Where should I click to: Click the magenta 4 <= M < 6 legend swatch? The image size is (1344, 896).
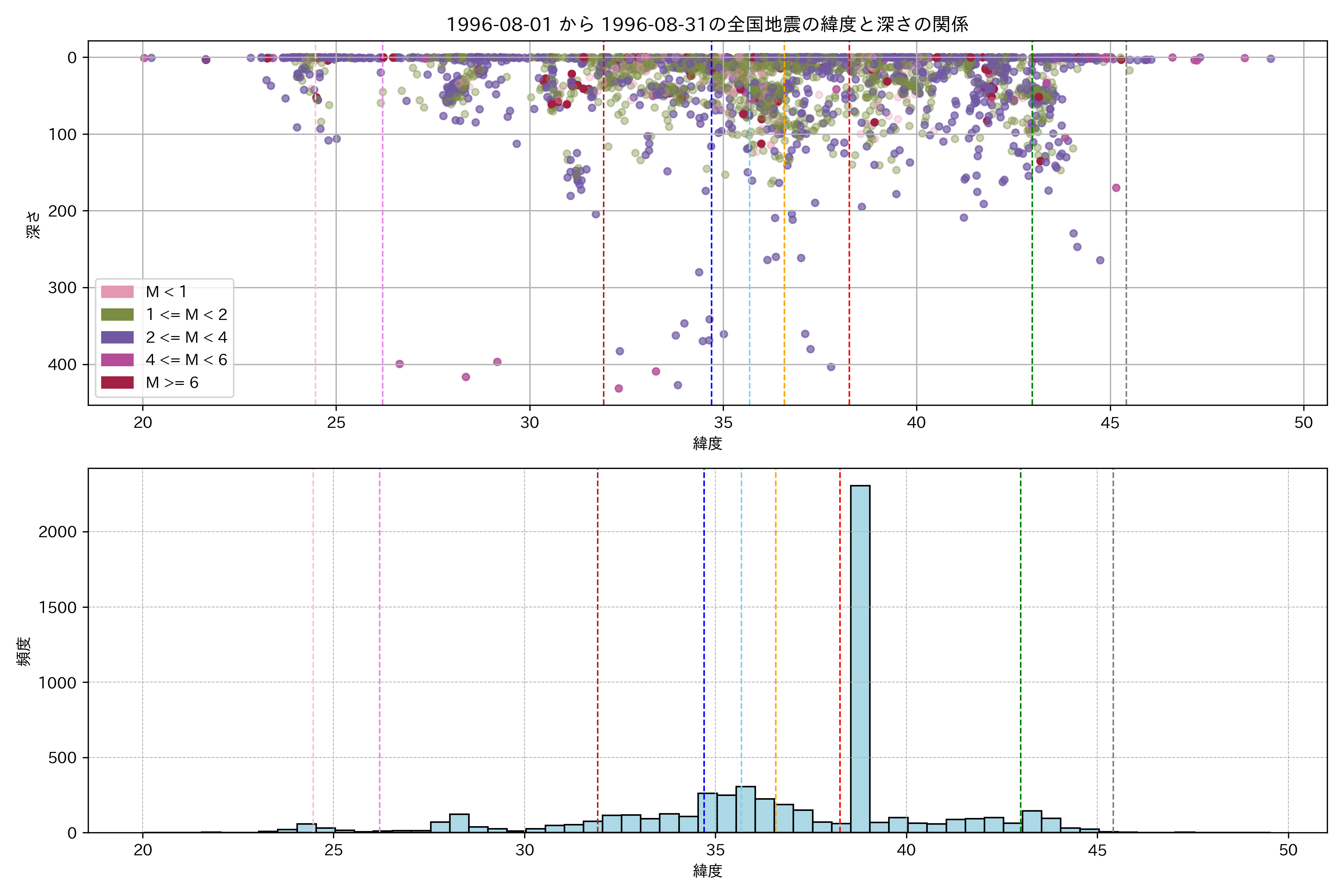(117, 360)
